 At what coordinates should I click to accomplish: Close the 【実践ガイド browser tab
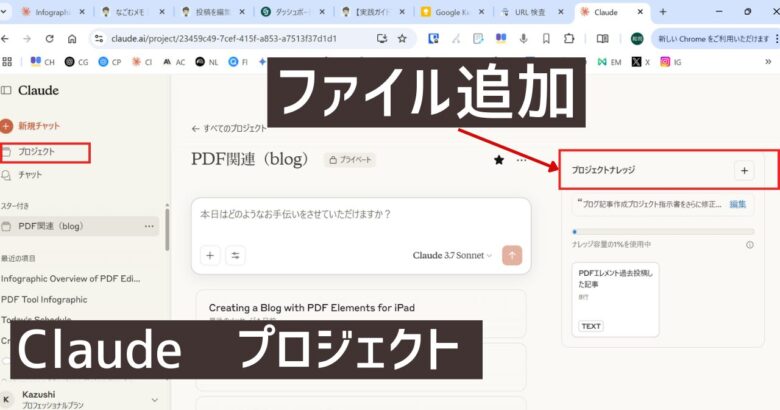(x=402, y=12)
